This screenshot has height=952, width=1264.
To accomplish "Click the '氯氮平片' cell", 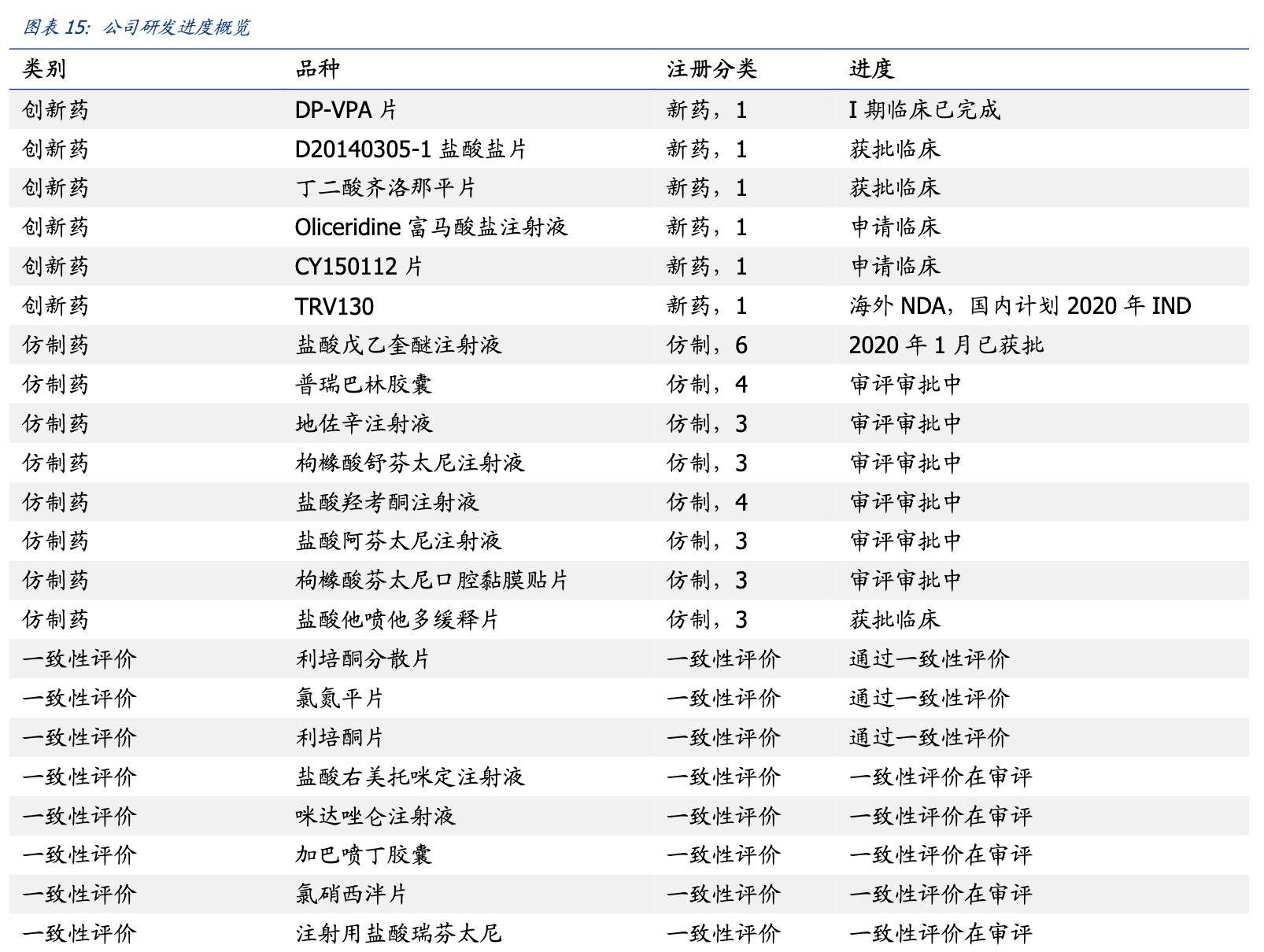I will coord(340,699).
